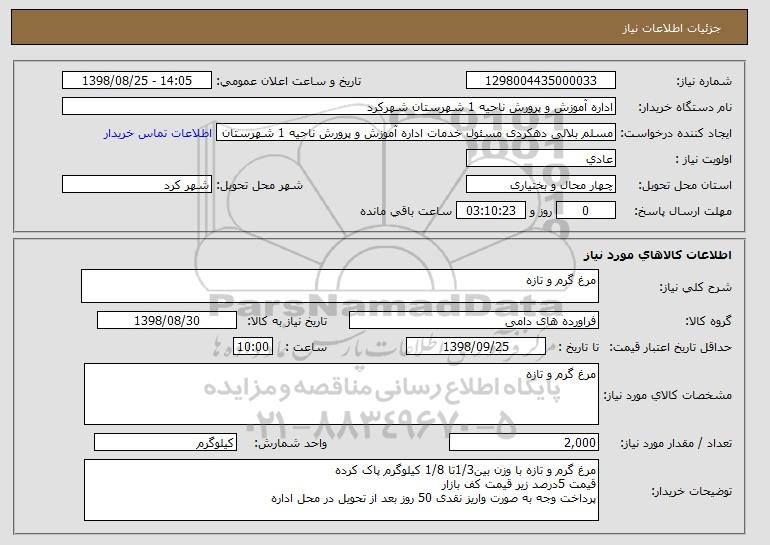Click the شهر محل تحویل label

click(260, 185)
